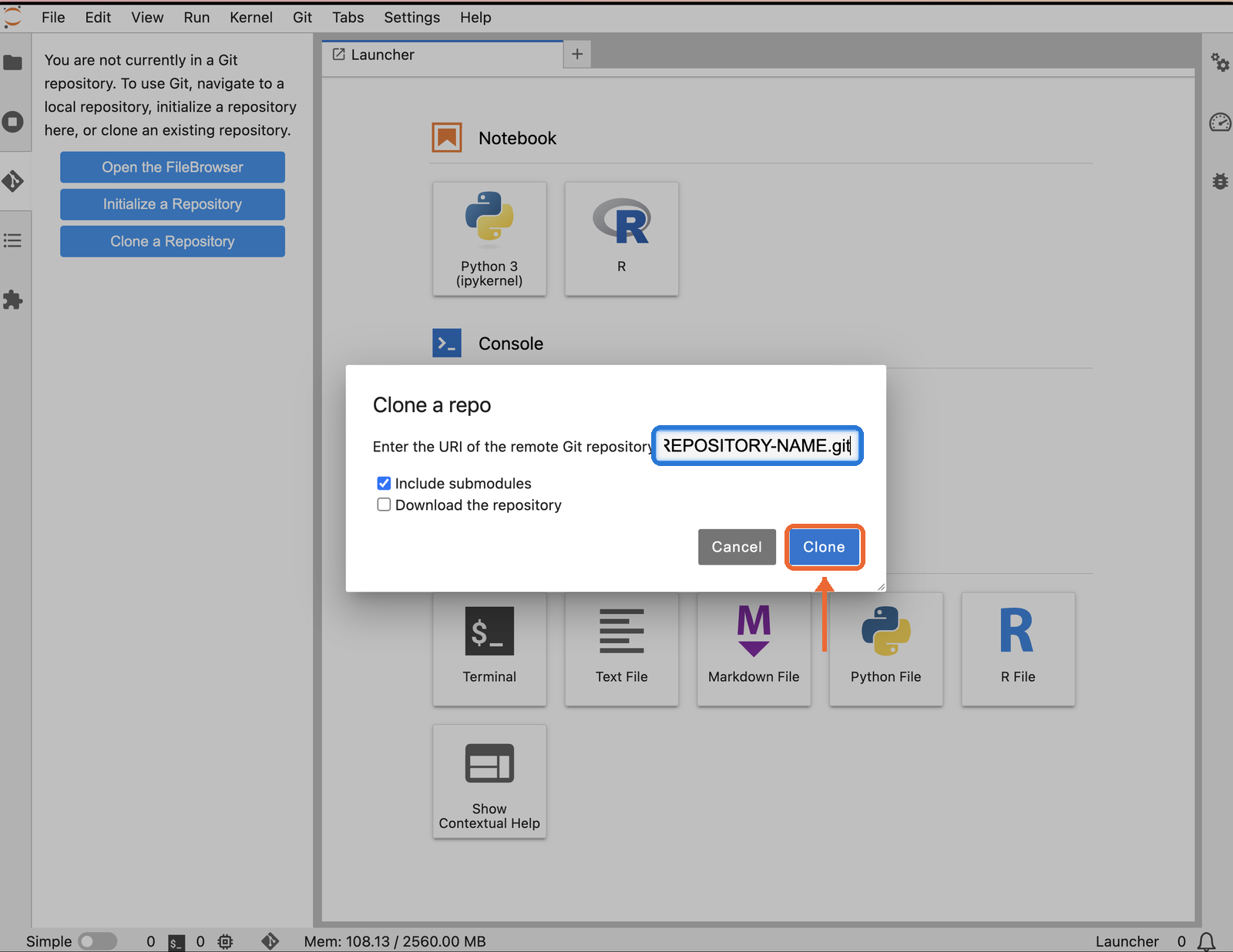Launch a Python 3 (ipykernel) notebook

[489, 239]
